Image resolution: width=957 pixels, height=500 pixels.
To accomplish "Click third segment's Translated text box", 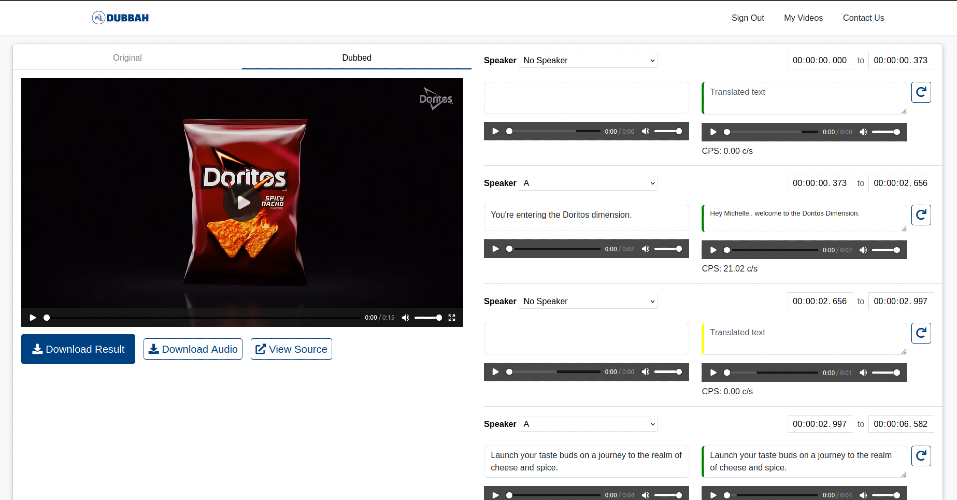I will click(804, 339).
